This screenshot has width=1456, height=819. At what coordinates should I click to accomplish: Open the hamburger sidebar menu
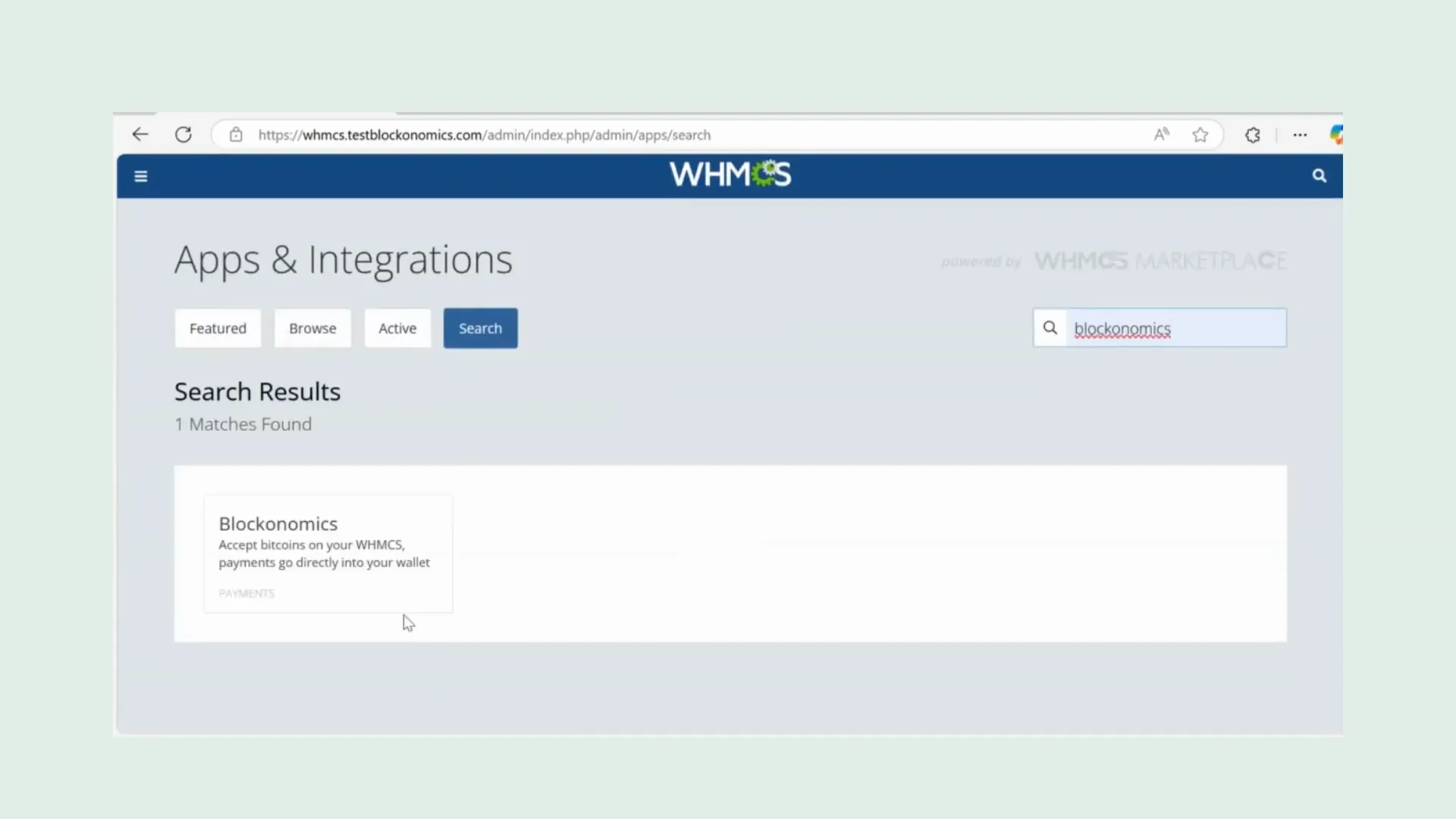coord(140,176)
